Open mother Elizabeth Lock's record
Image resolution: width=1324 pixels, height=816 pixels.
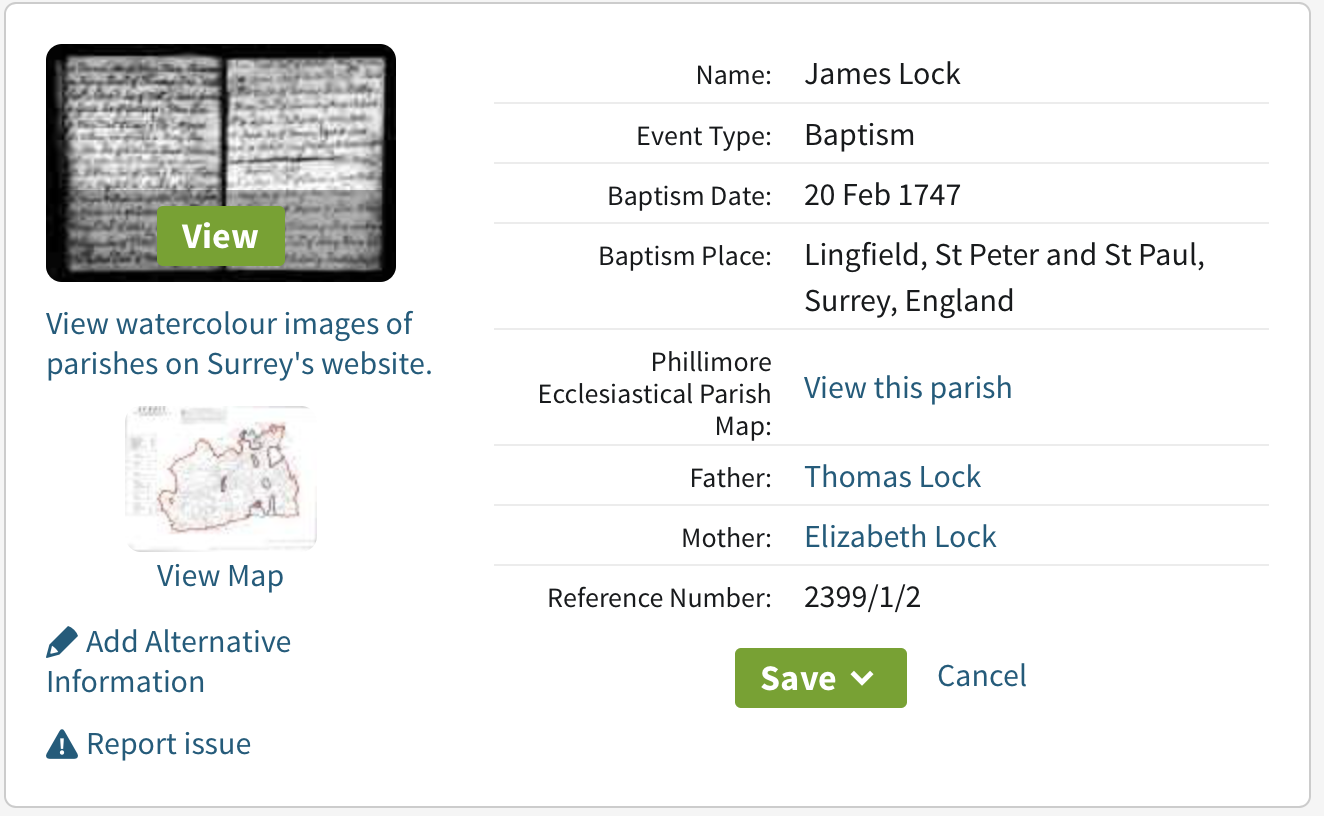click(x=900, y=537)
